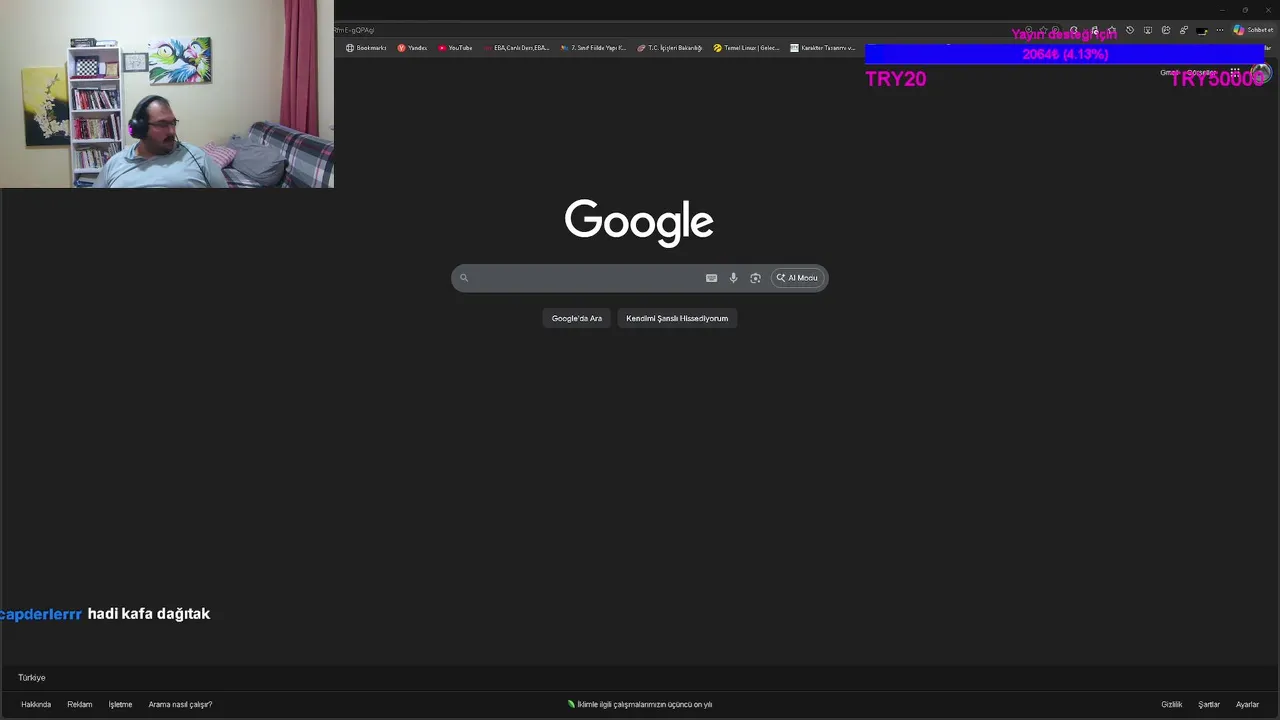Open the Google account avatar
Screen dimensions: 1280x720
[1261, 72]
